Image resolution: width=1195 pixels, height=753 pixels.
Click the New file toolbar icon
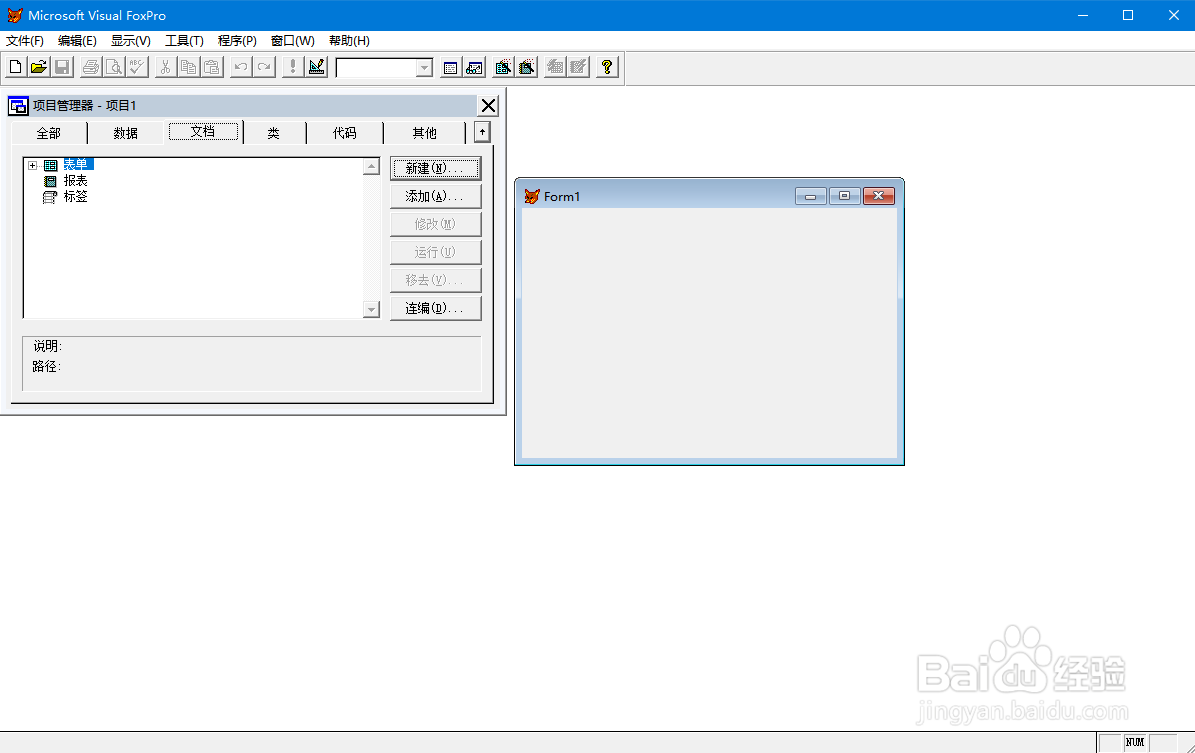[15, 67]
